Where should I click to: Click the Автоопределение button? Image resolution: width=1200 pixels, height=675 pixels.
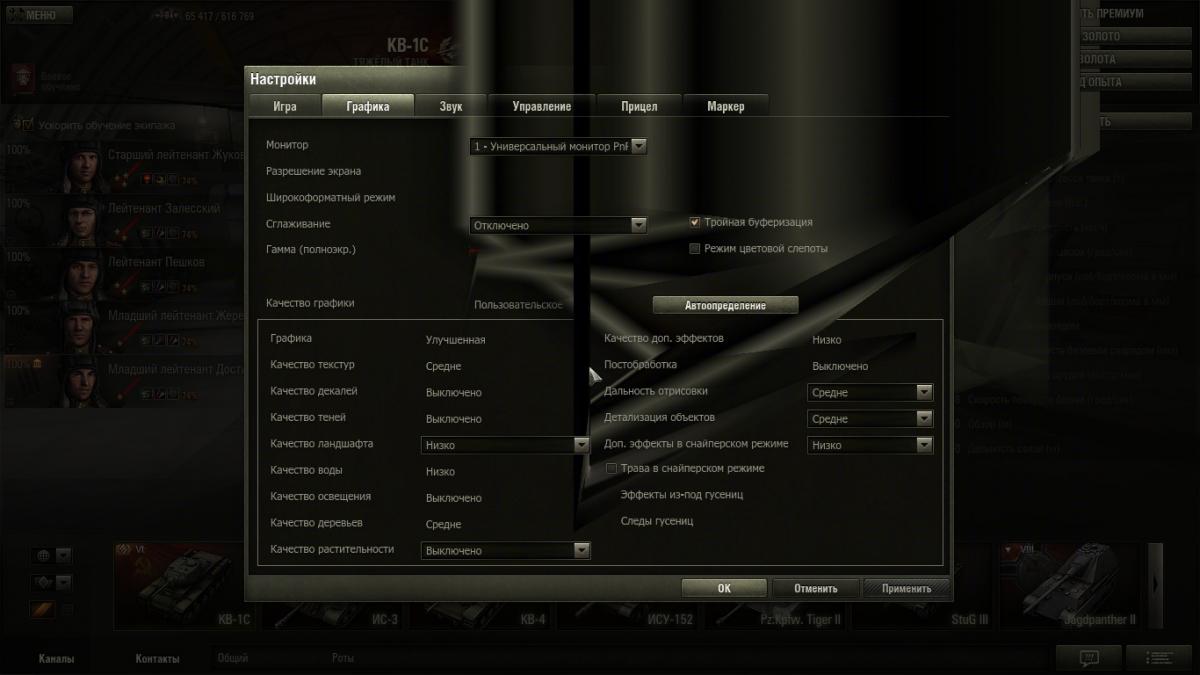(x=725, y=305)
